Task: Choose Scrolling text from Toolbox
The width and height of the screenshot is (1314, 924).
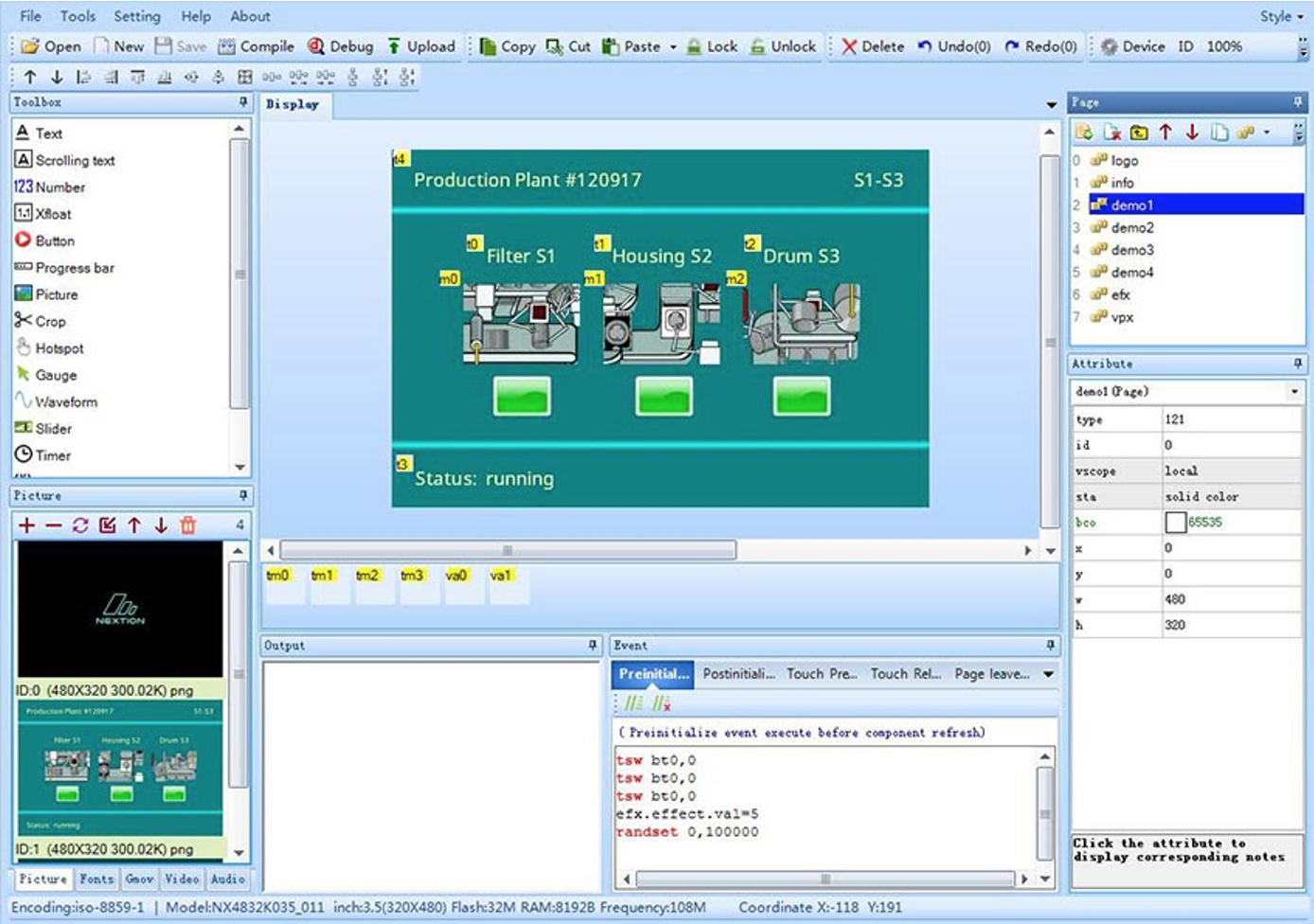Action: pos(64,160)
